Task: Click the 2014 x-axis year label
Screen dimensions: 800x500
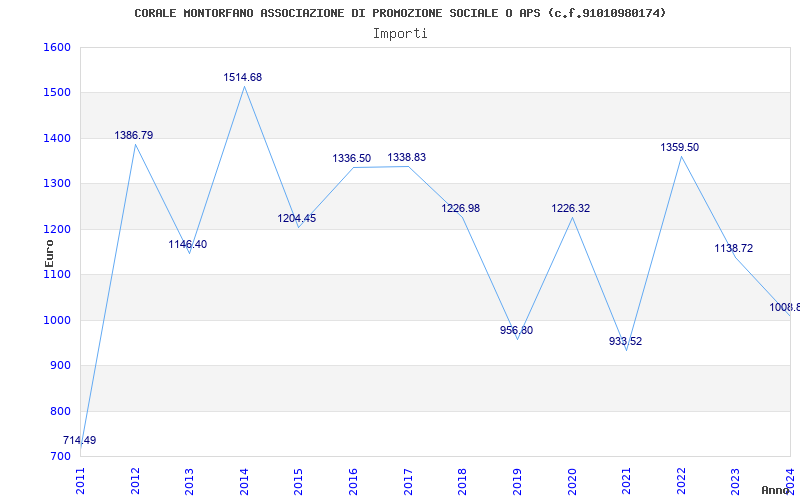Action: click(x=244, y=479)
